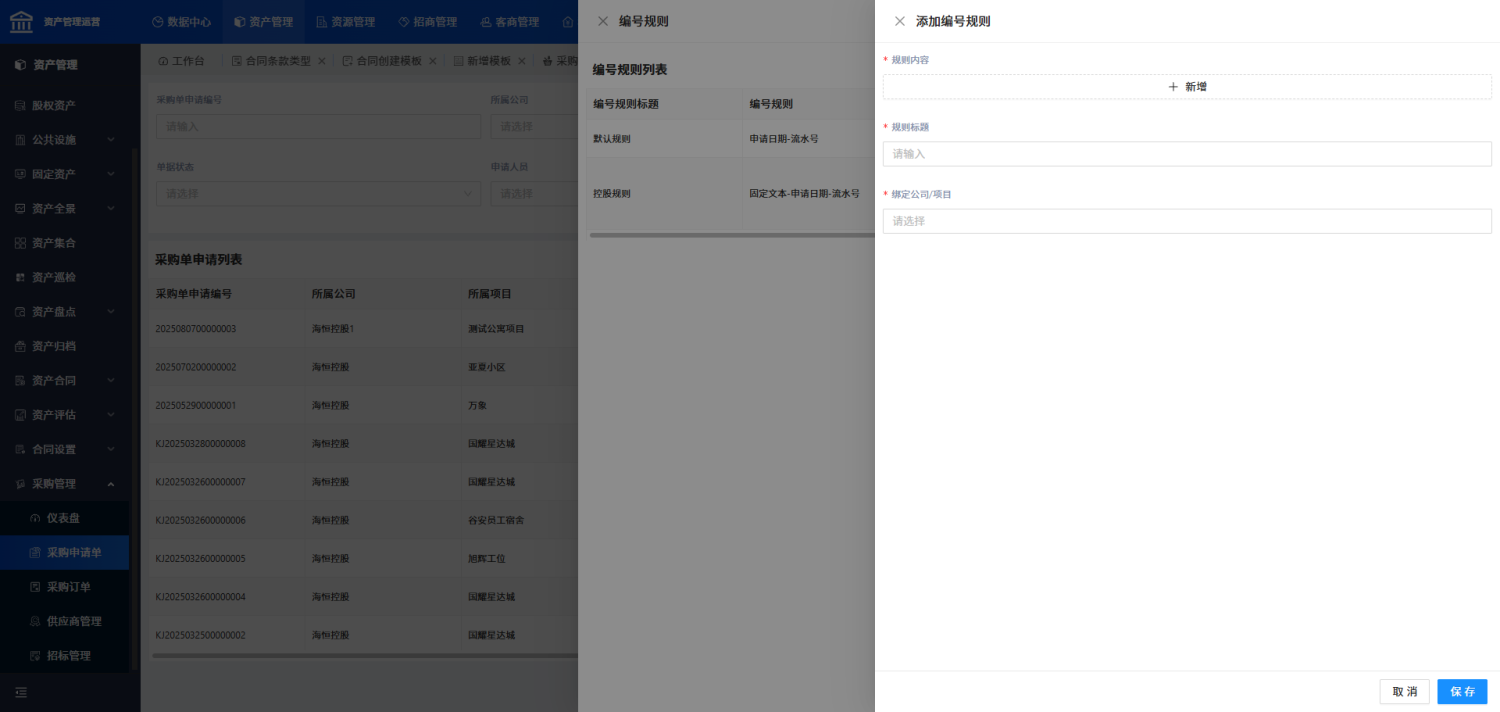The image size is (1500, 712).
Task: Click the cube icon beside sidebar 资产管理 header
Action: tap(20, 65)
